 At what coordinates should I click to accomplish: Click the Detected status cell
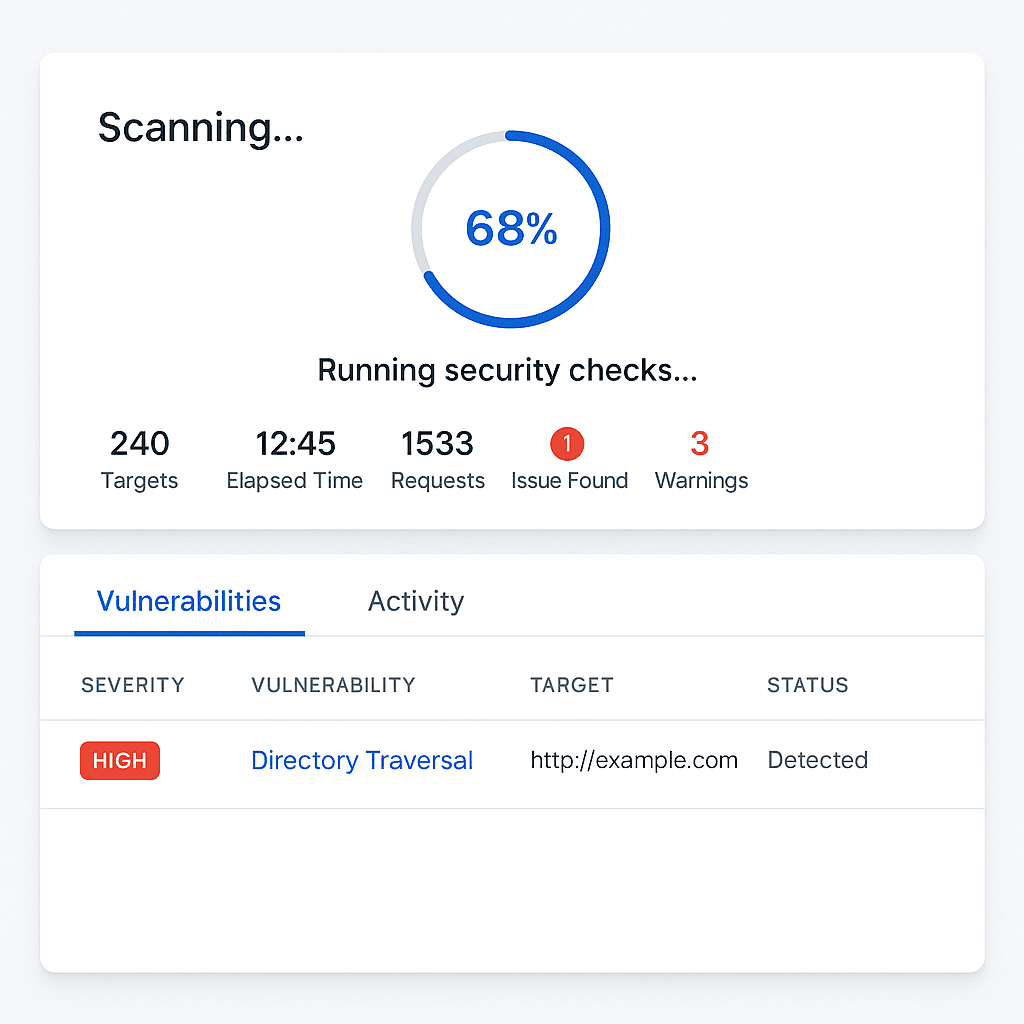click(818, 761)
